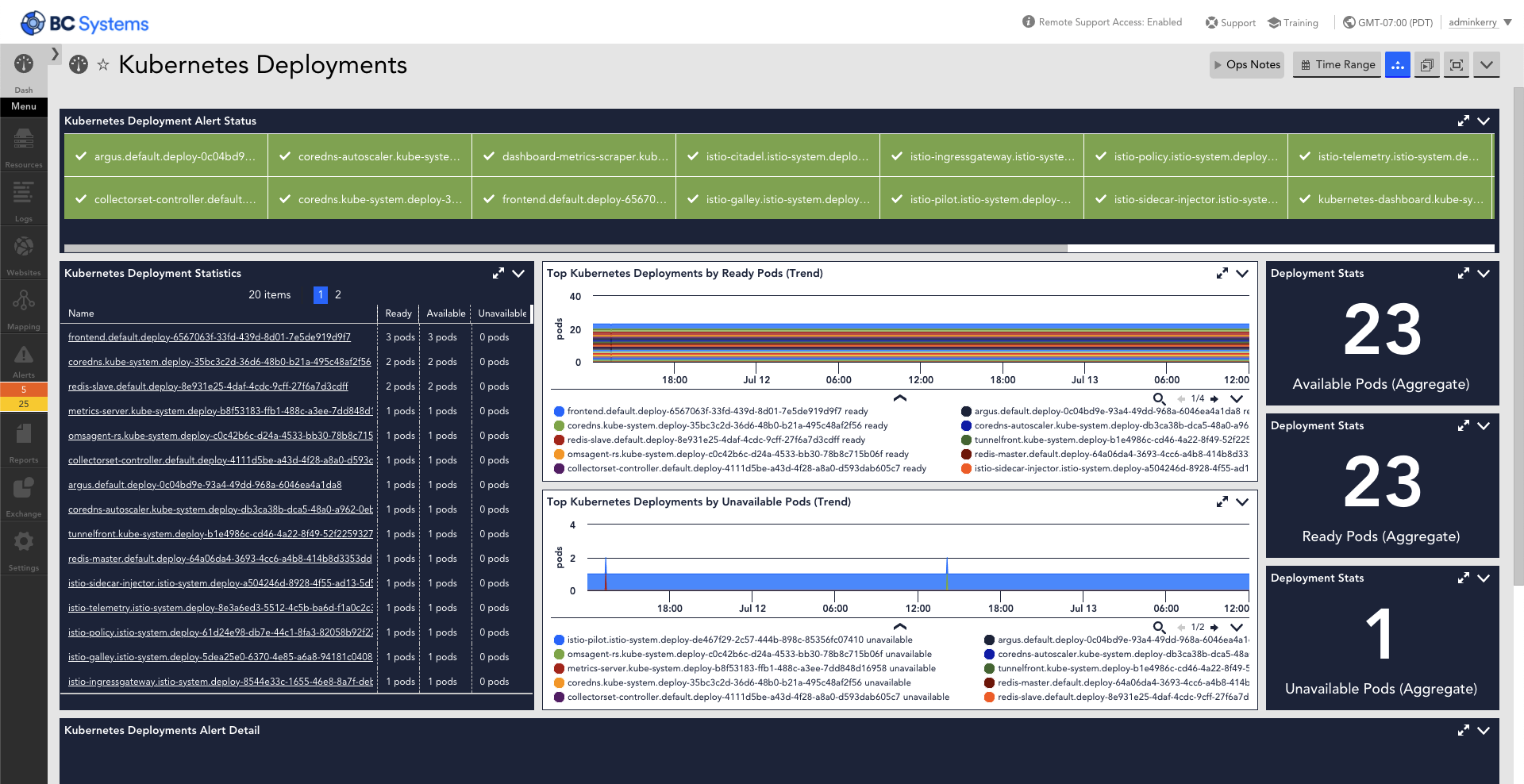Click the blue dashboard layout button

click(x=1398, y=64)
